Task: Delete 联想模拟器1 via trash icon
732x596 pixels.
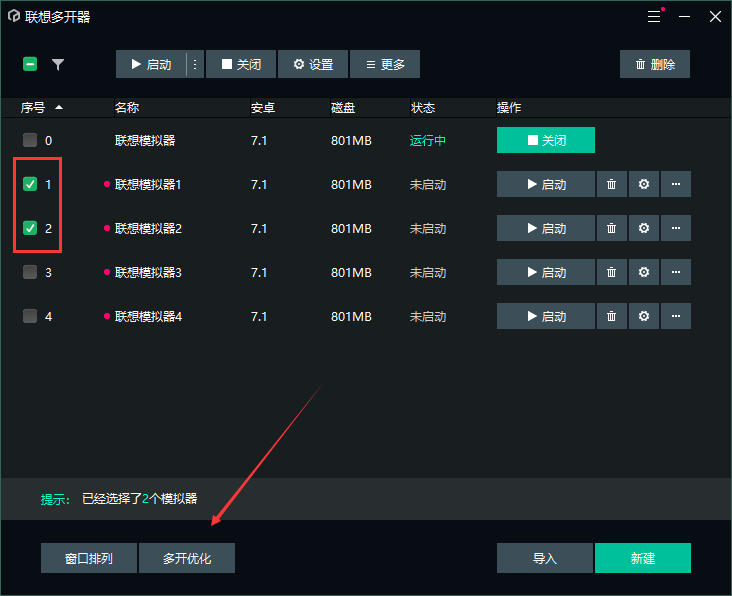Action: pos(612,184)
